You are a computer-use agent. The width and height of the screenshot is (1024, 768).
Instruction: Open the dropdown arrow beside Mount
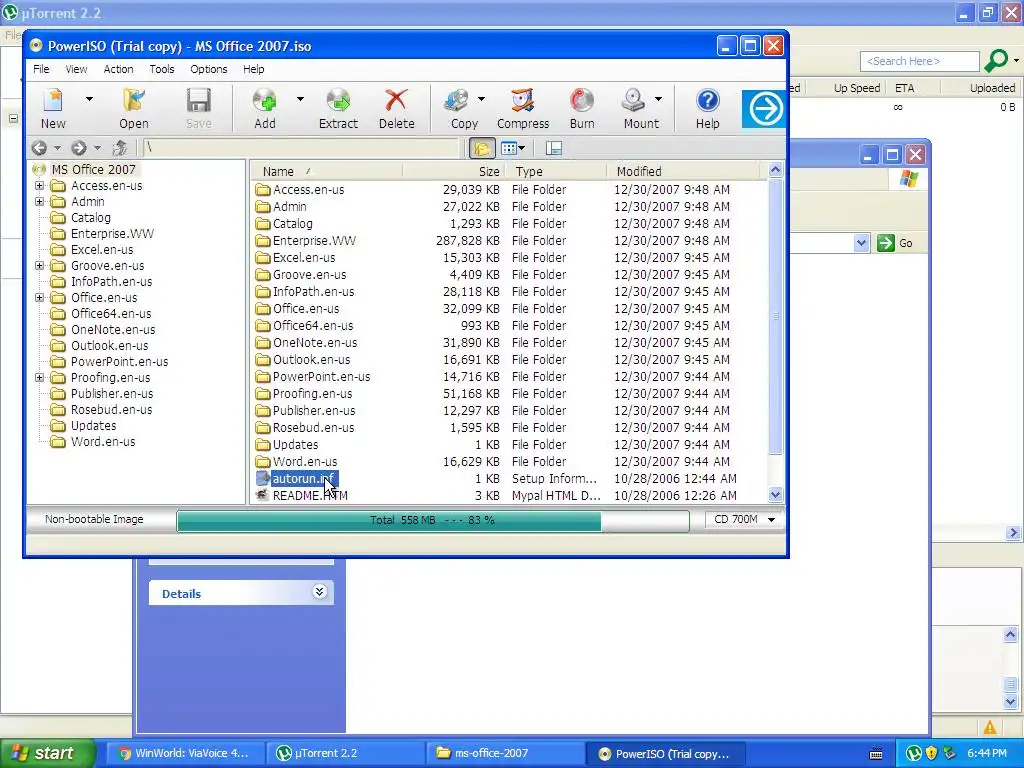click(658, 99)
